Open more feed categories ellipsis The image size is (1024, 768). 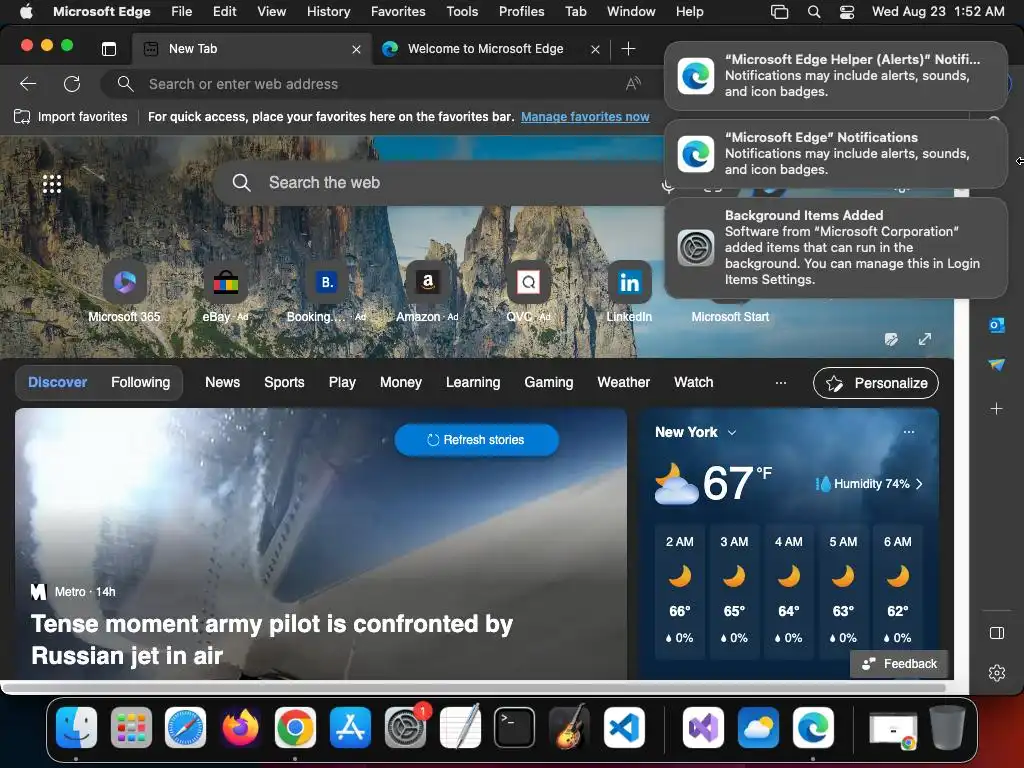(x=780, y=383)
